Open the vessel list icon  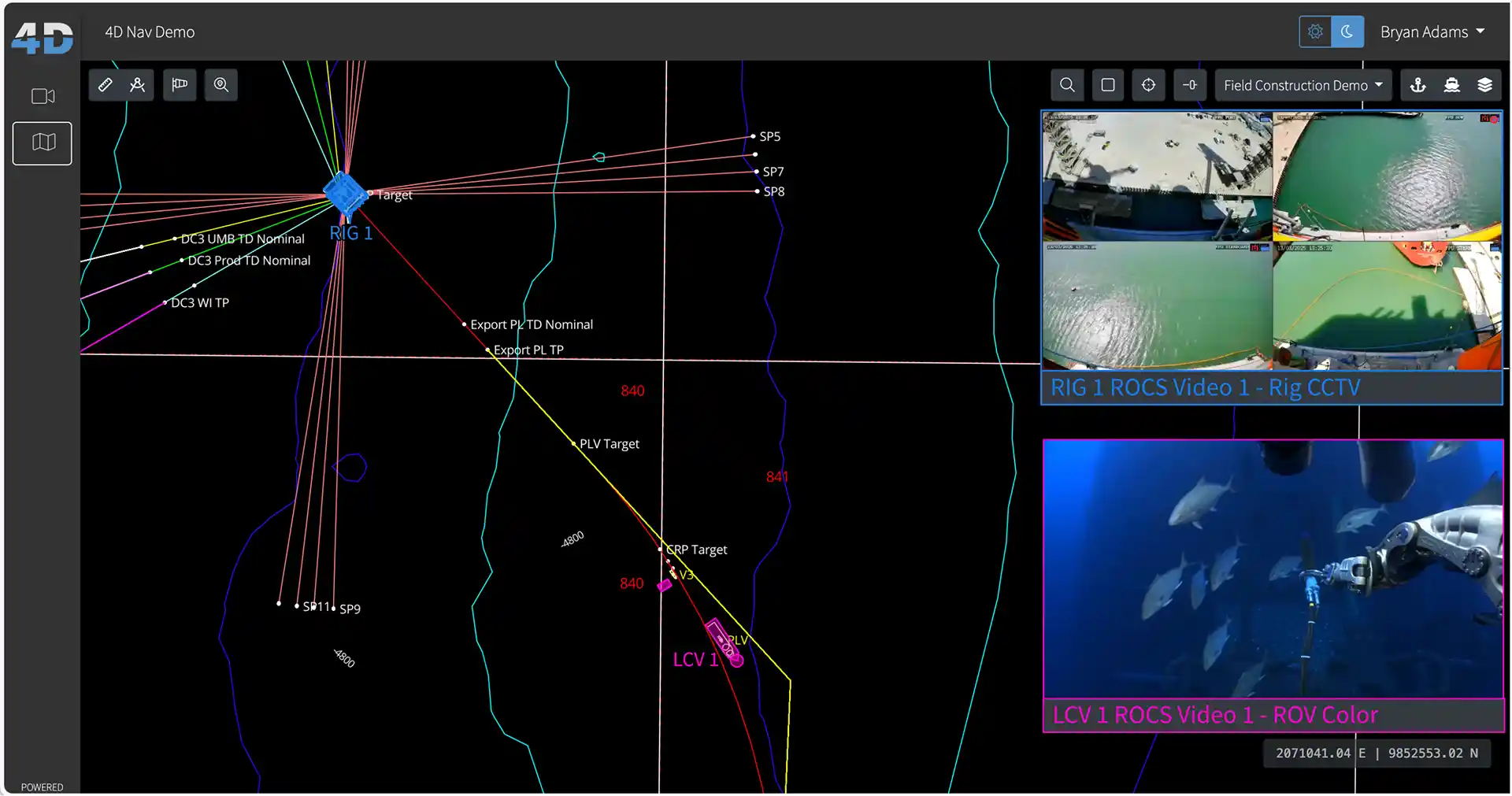tap(1451, 85)
